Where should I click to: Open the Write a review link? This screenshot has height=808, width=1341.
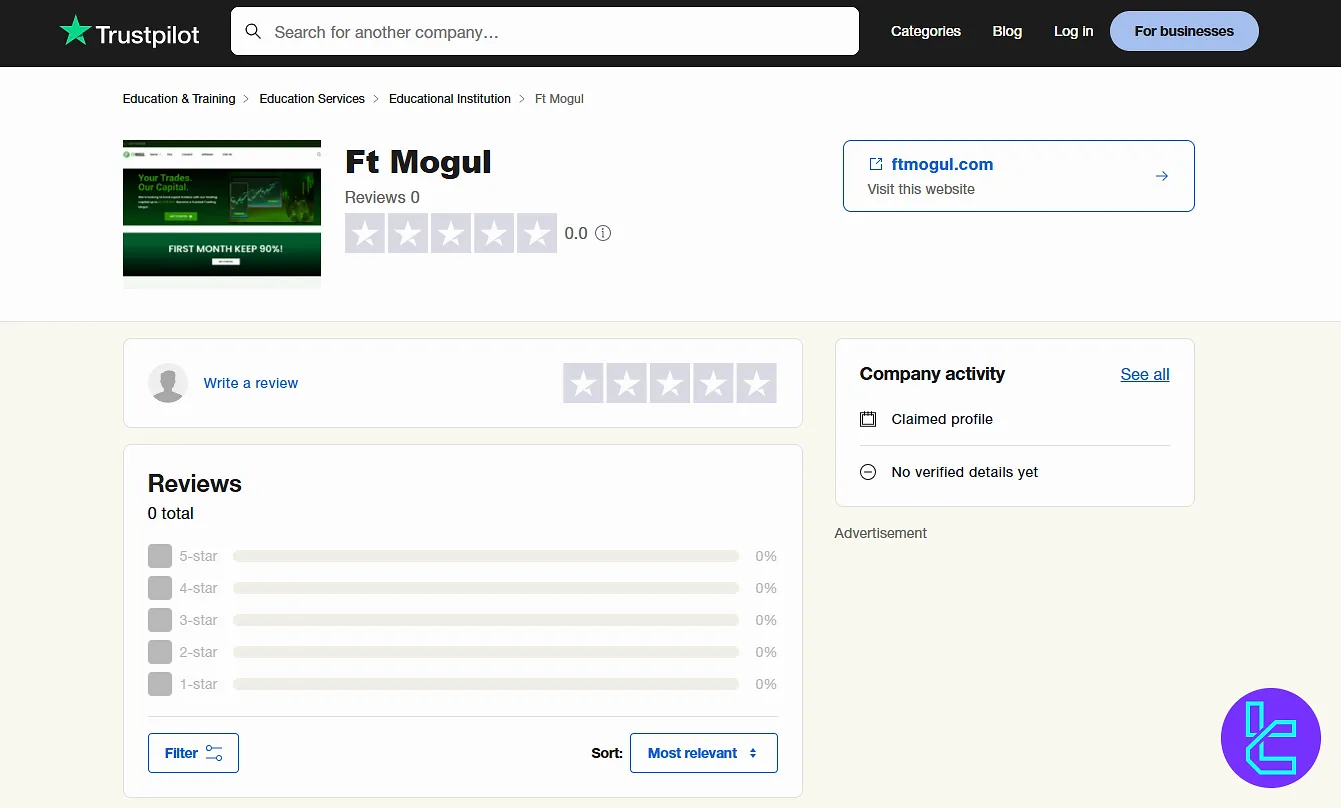pyautogui.click(x=251, y=382)
